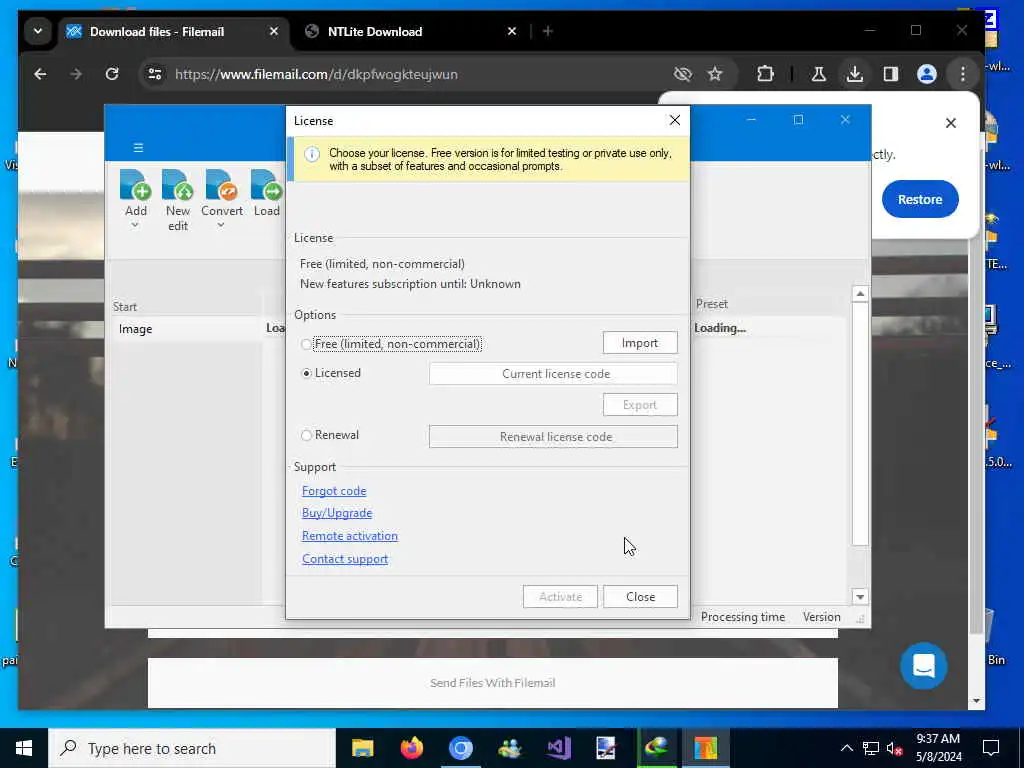View site information icon in address bar
1024x768 pixels.
point(155,74)
